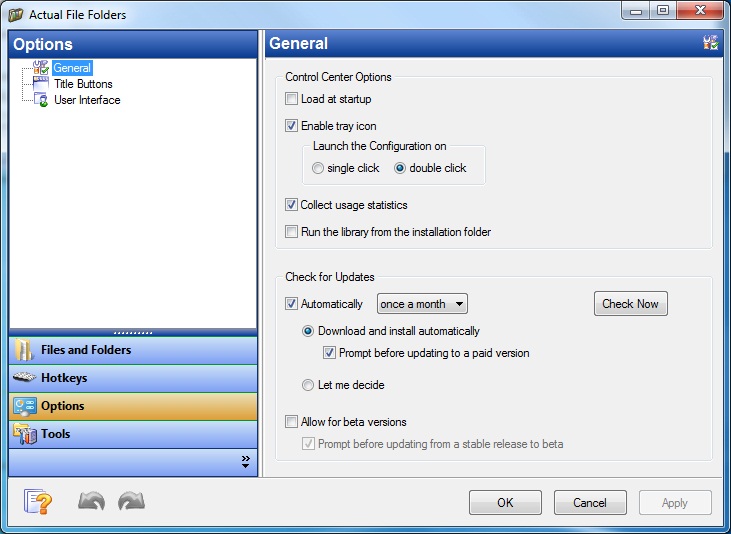Choose Let me decide update option
The image size is (731, 534).
tap(309, 385)
